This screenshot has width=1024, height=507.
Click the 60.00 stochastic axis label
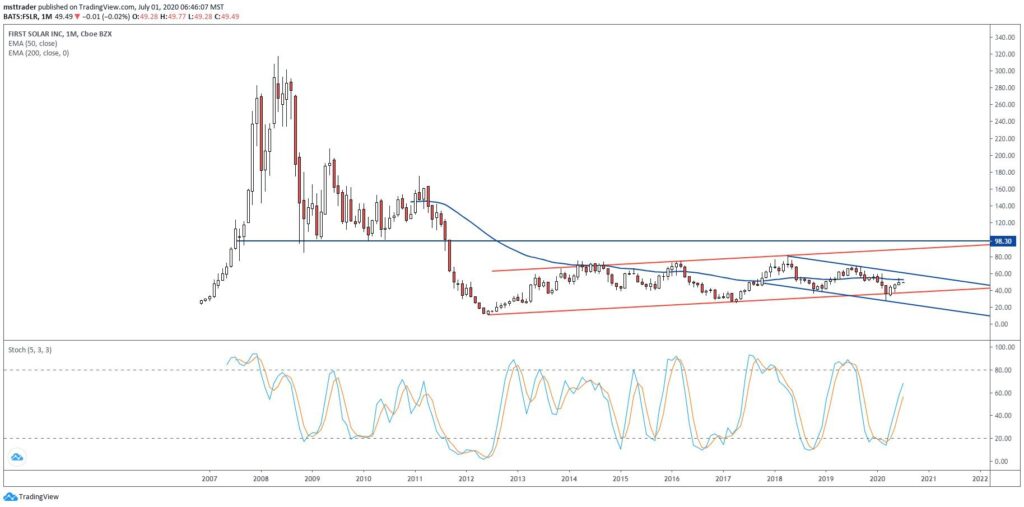pyautogui.click(x=1005, y=393)
